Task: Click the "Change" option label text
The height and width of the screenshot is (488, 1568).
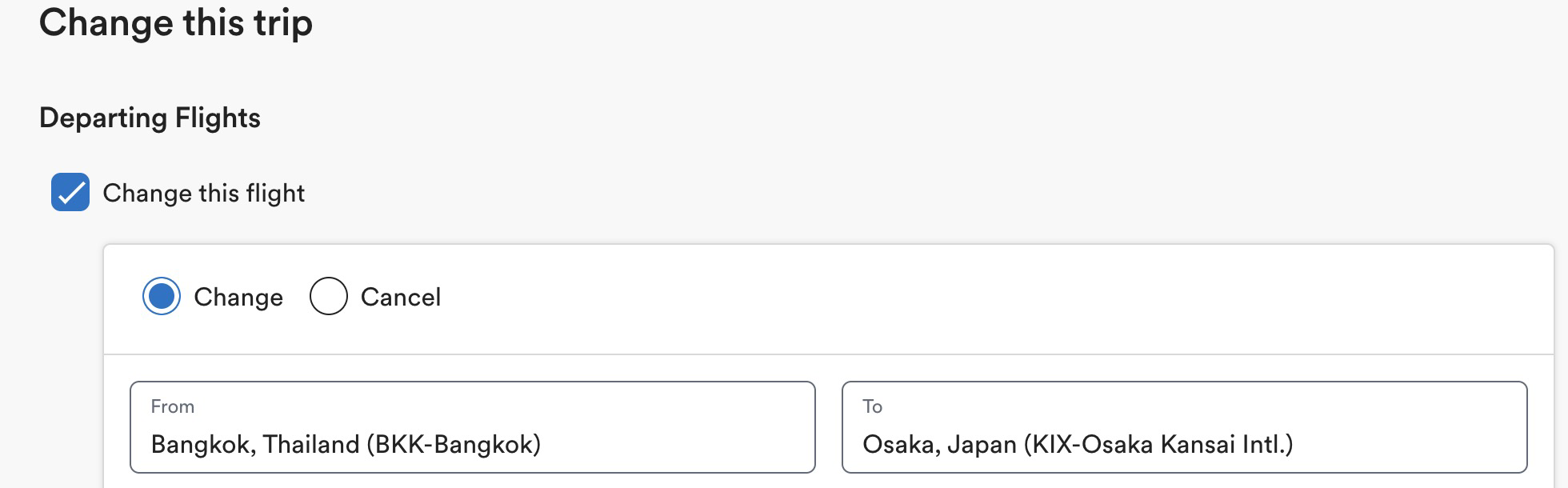Action: click(238, 297)
